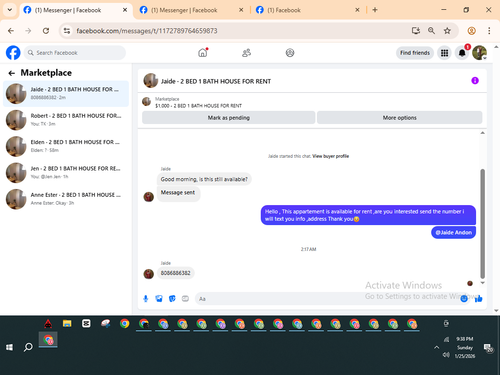Open the Jaide conversation in list
The width and height of the screenshot is (500, 375).
point(66,94)
